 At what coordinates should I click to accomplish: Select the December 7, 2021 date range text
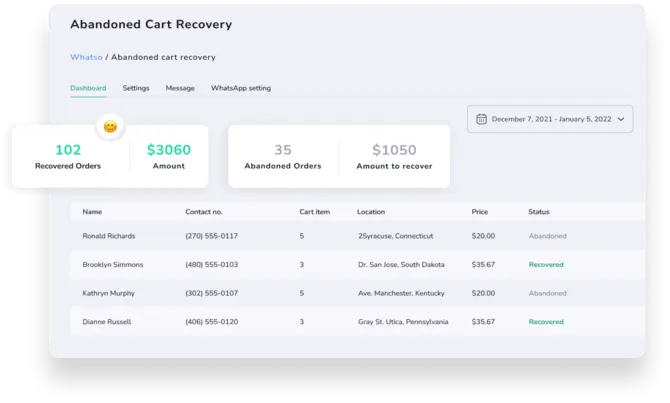coord(551,119)
